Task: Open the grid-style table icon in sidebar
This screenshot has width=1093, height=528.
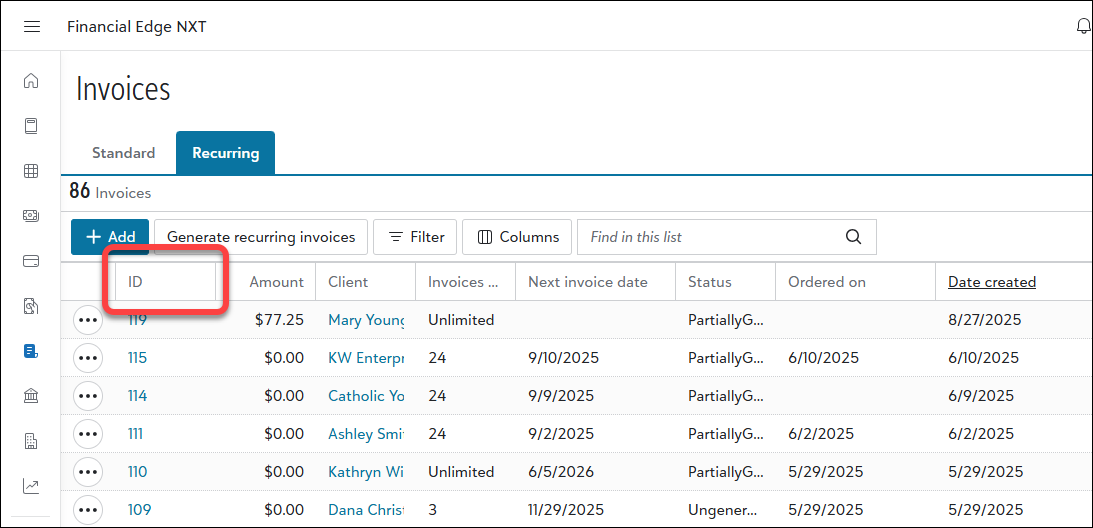Action: pos(31,171)
